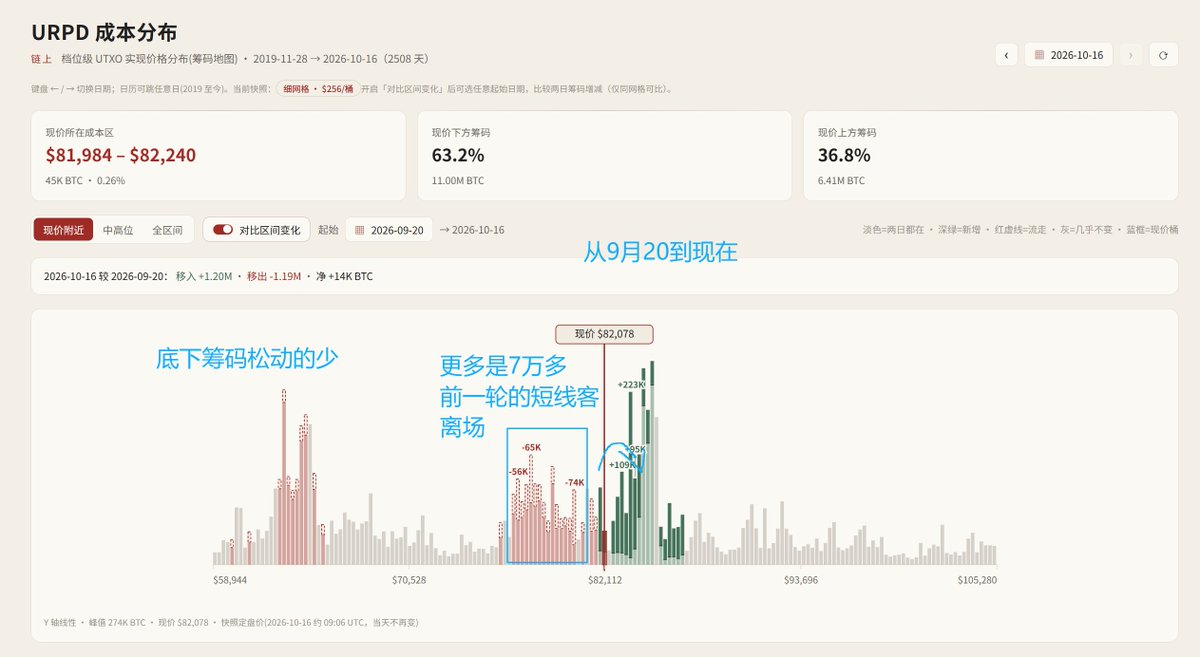The width and height of the screenshot is (1200, 657).
Task: Click the 现价上方筹码 card label
Action: [847, 132]
